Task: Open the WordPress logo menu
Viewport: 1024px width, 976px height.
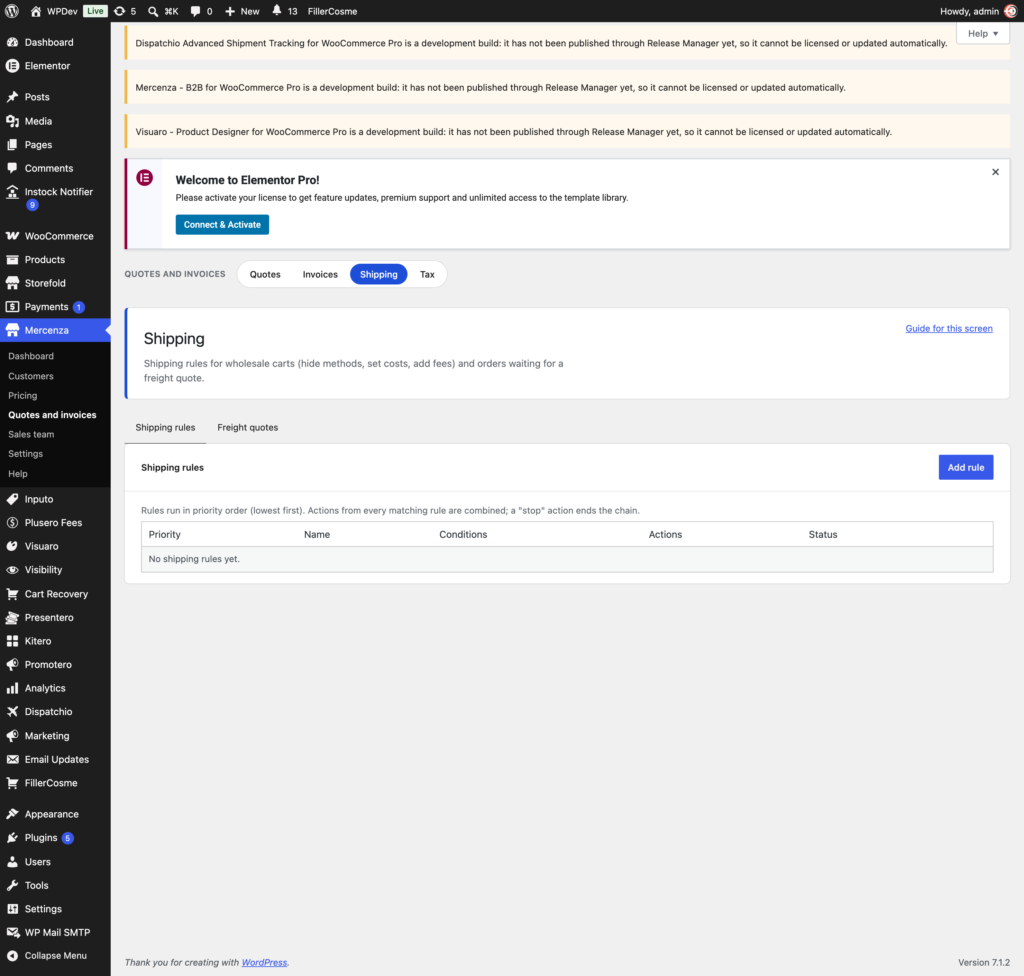Action: [x=12, y=11]
